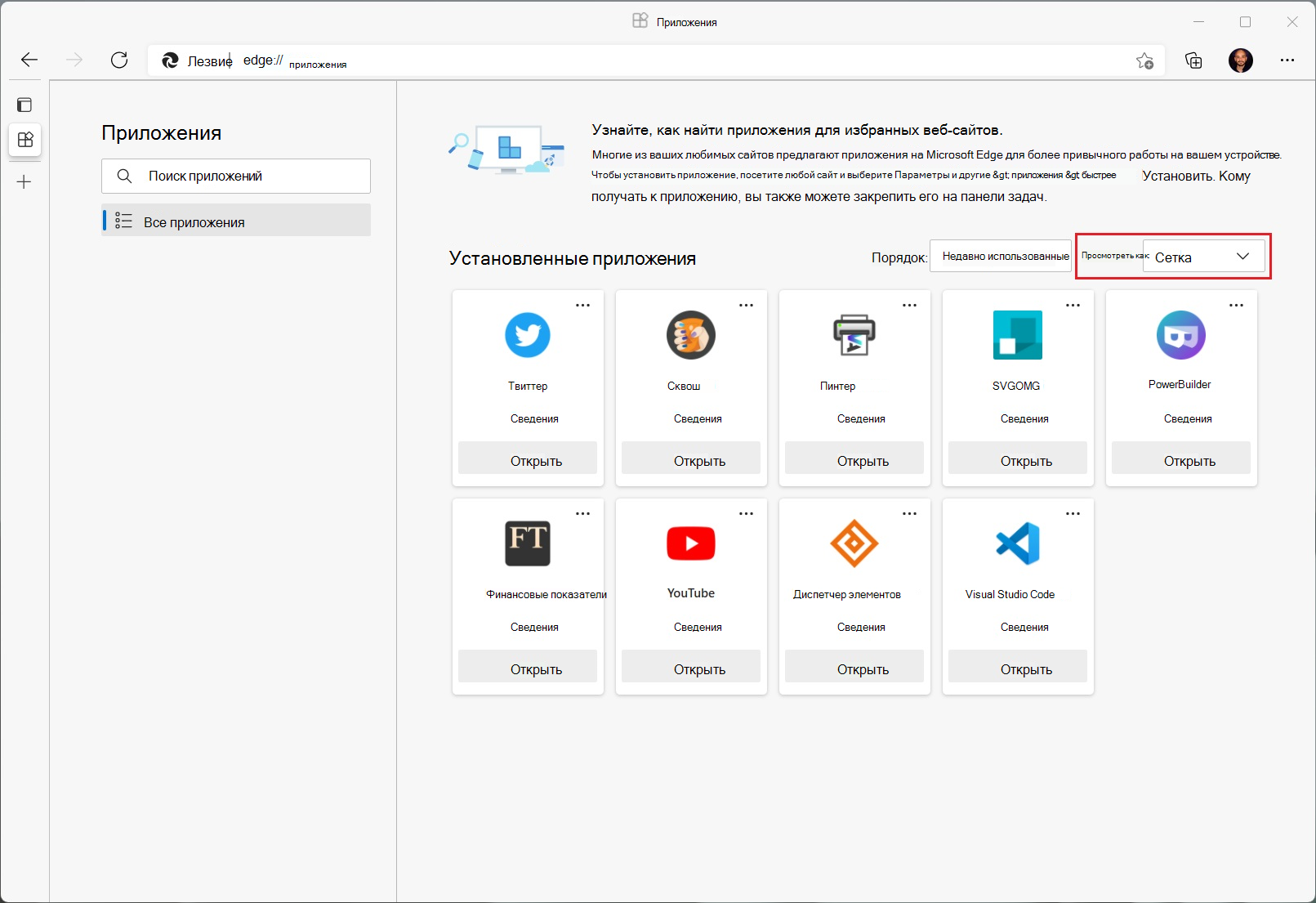This screenshot has width=1316, height=903.
Task: View Сведения for Финансовые показатели
Action: (x=534, y=627)
